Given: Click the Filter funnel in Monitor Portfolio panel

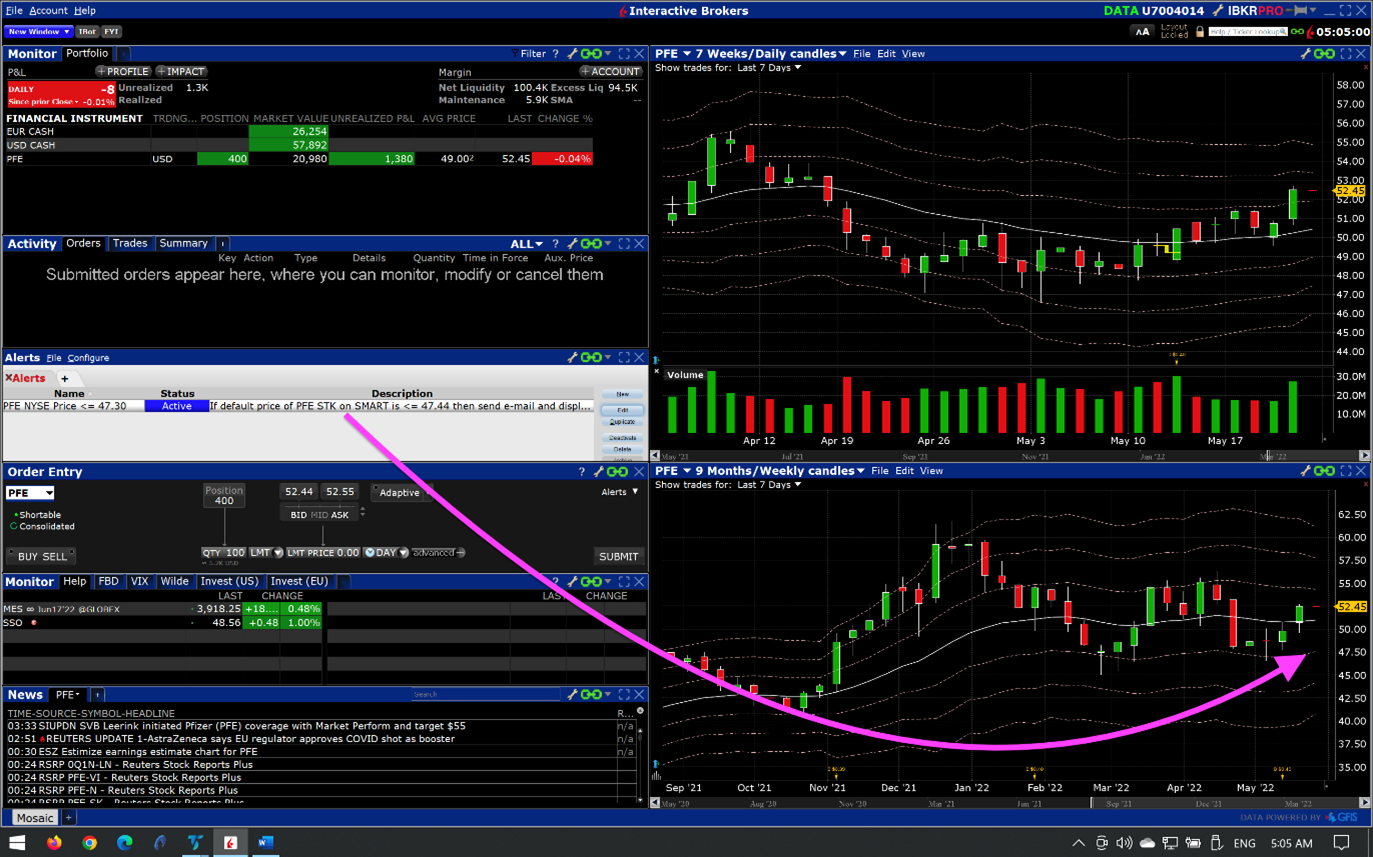Looking at the screenshot, I should click(528, 54).
